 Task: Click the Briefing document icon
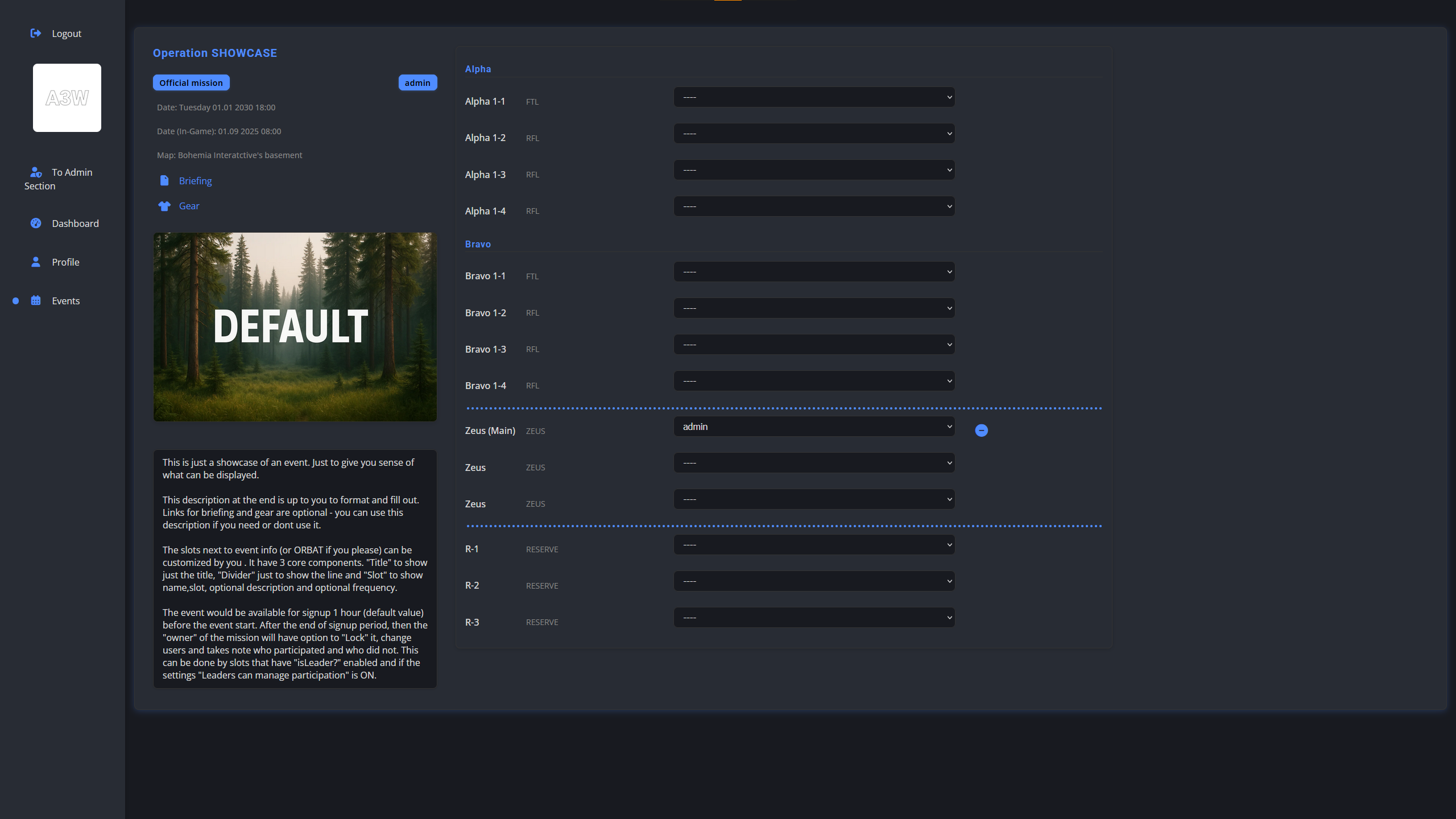164,180
